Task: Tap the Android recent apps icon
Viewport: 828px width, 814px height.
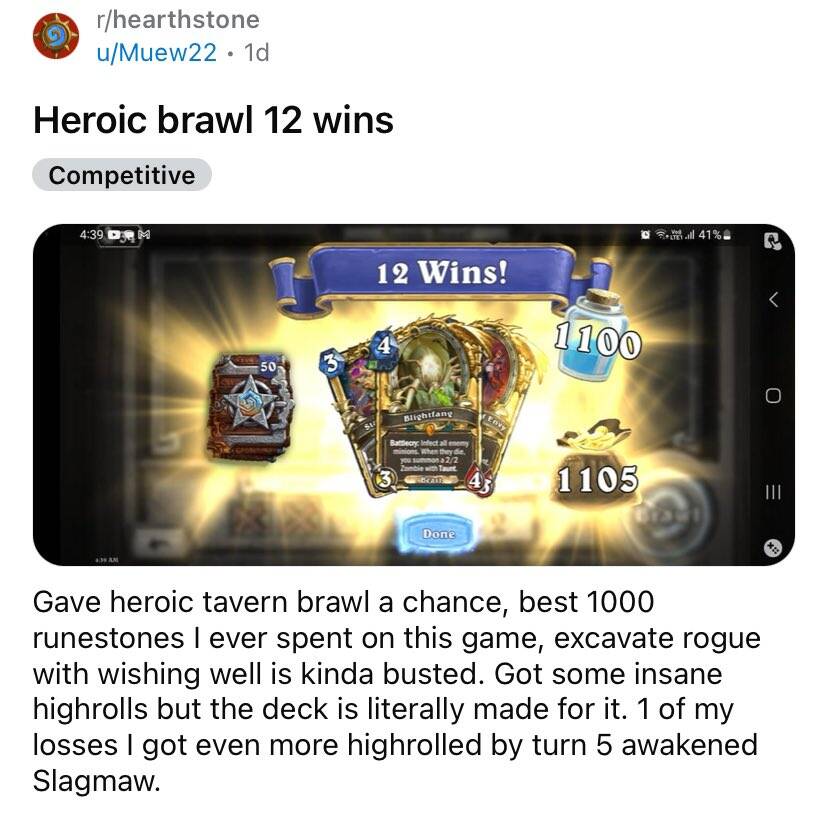Action: click(773, 492)
